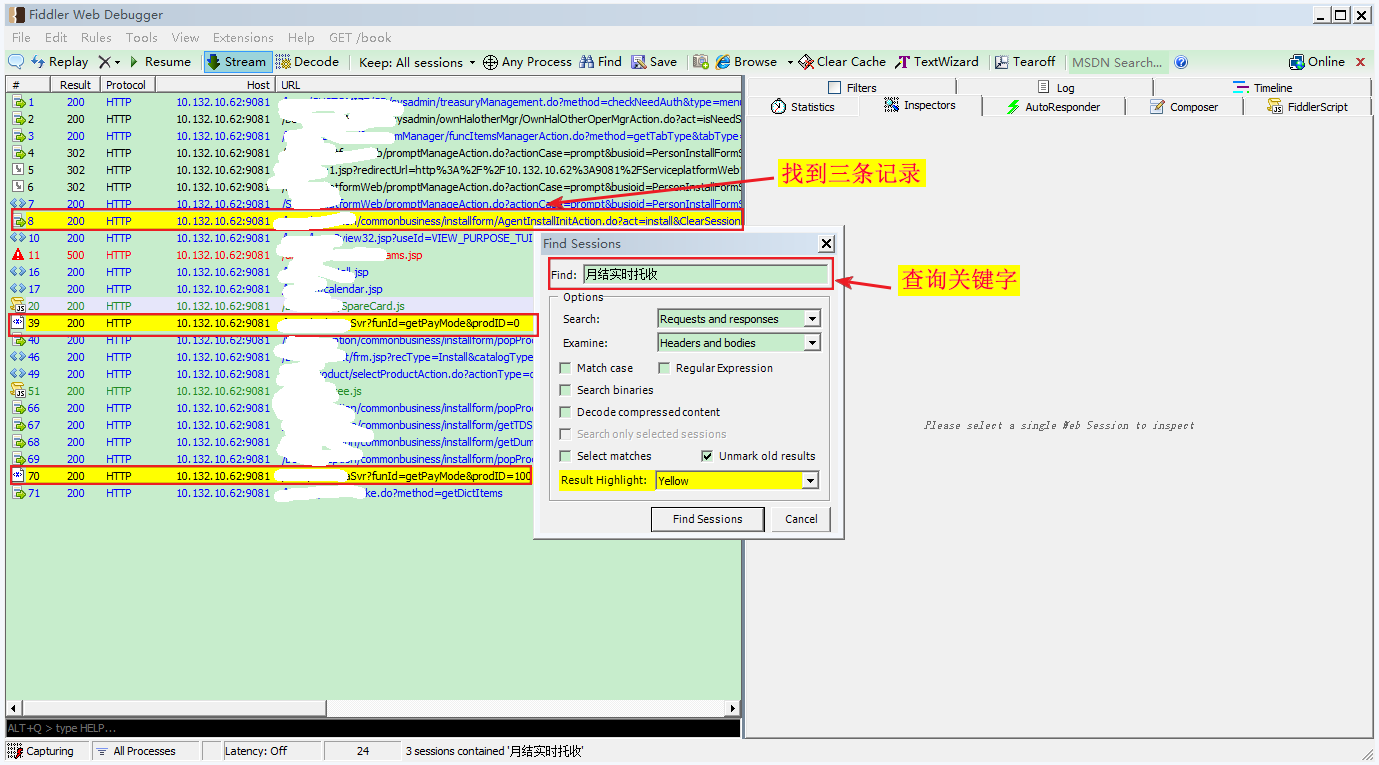Click the Browse button with IE icon
The height and width of the screenshot is (765, 1379).
747,62
